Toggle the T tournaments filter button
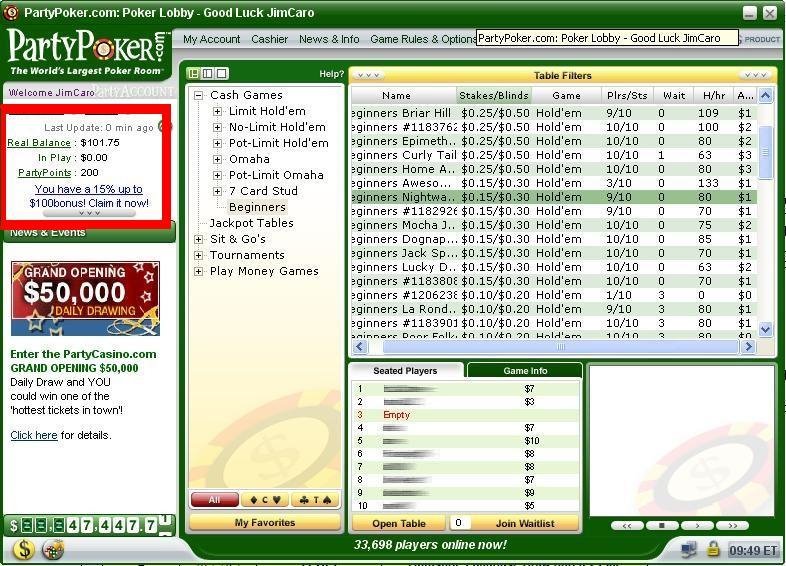786x566 pixels. tap(315, 499)
